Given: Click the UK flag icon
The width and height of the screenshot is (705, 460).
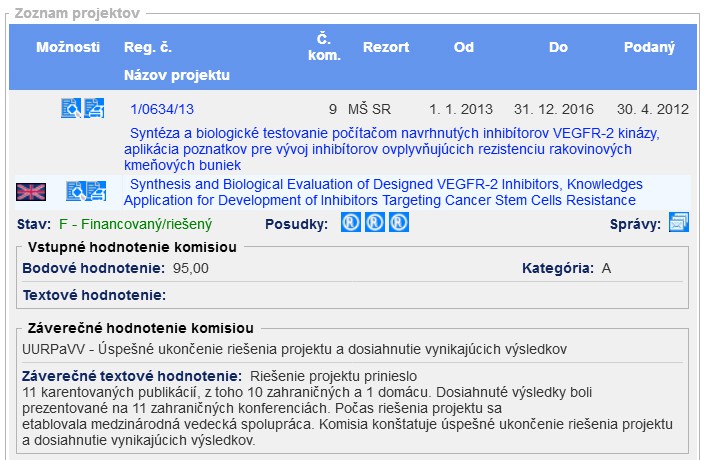Looking at the screenshot, I should click(31, 192).
